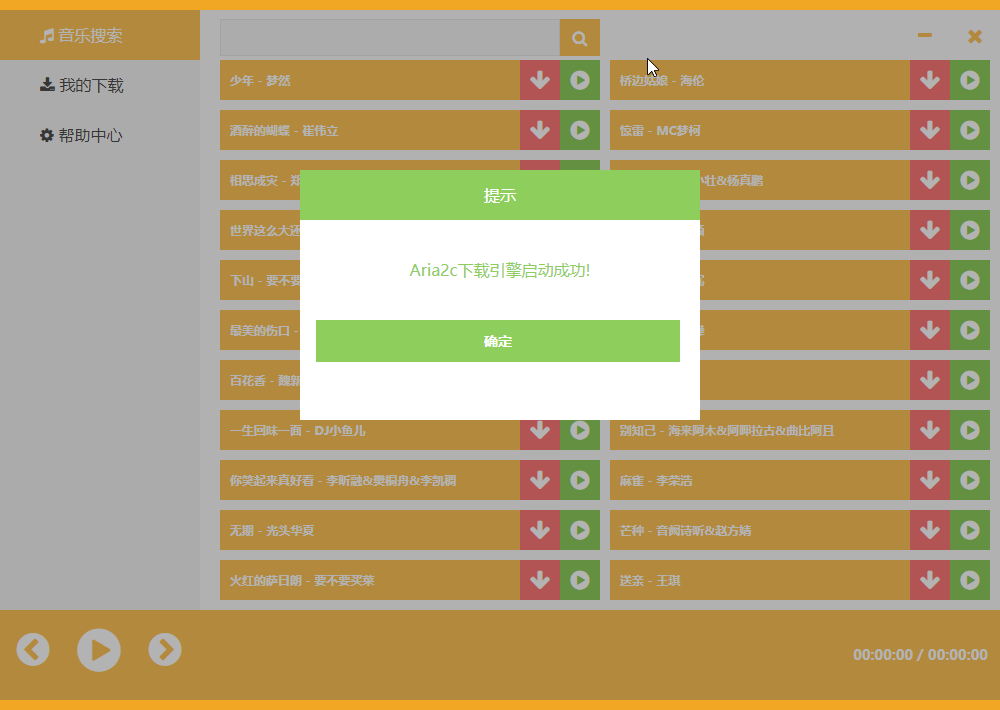Download the song 少年 - 梦然
The image size is (1000, 710).
pos(540,80)
